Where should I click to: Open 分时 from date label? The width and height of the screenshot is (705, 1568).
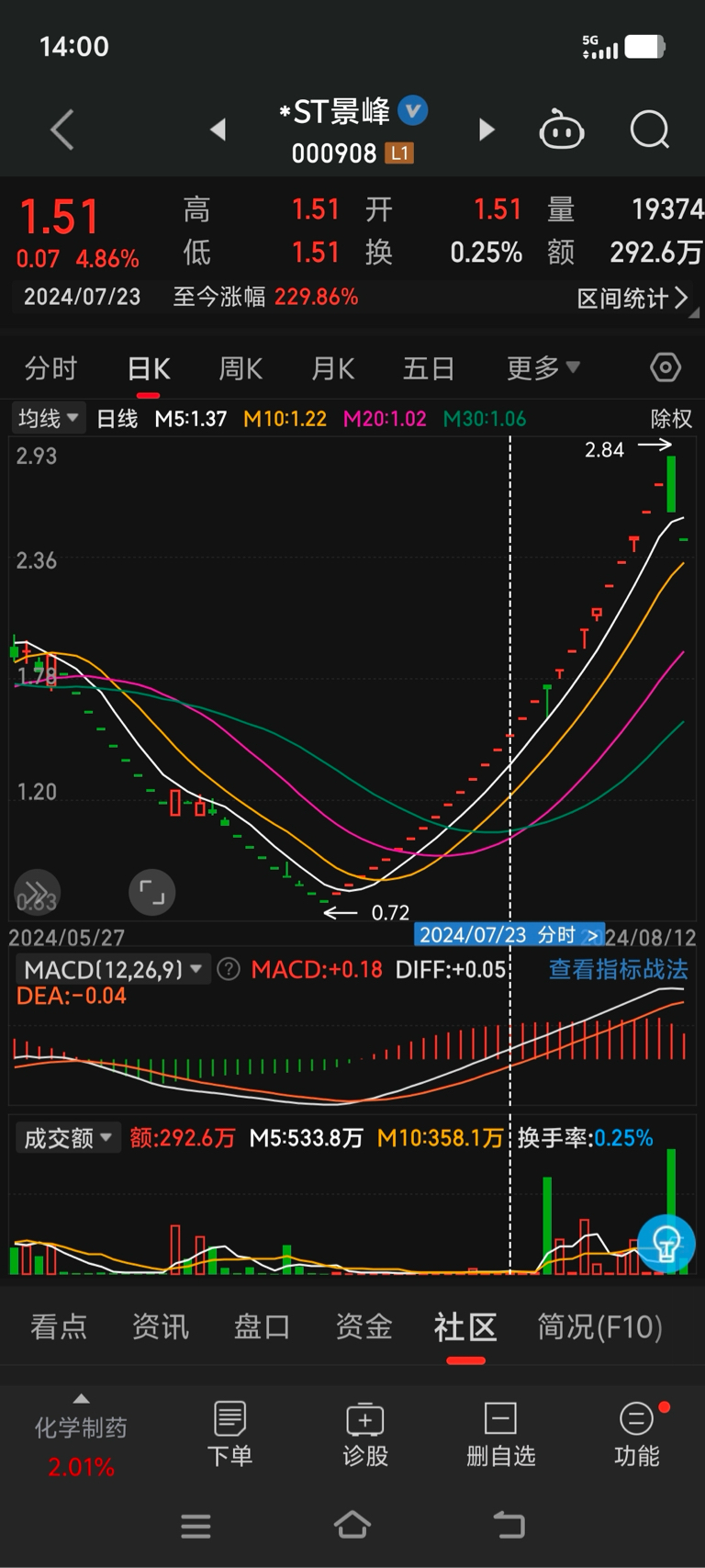[566, 935]
